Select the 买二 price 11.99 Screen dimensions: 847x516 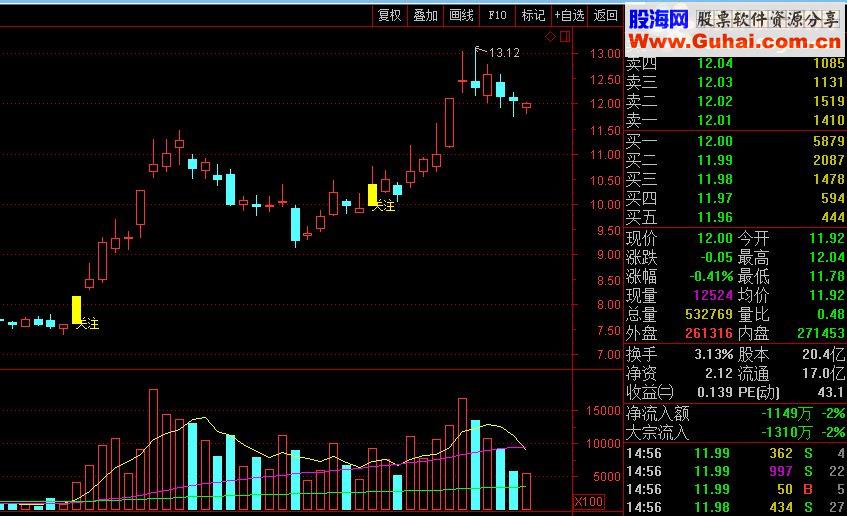[715, 160]
